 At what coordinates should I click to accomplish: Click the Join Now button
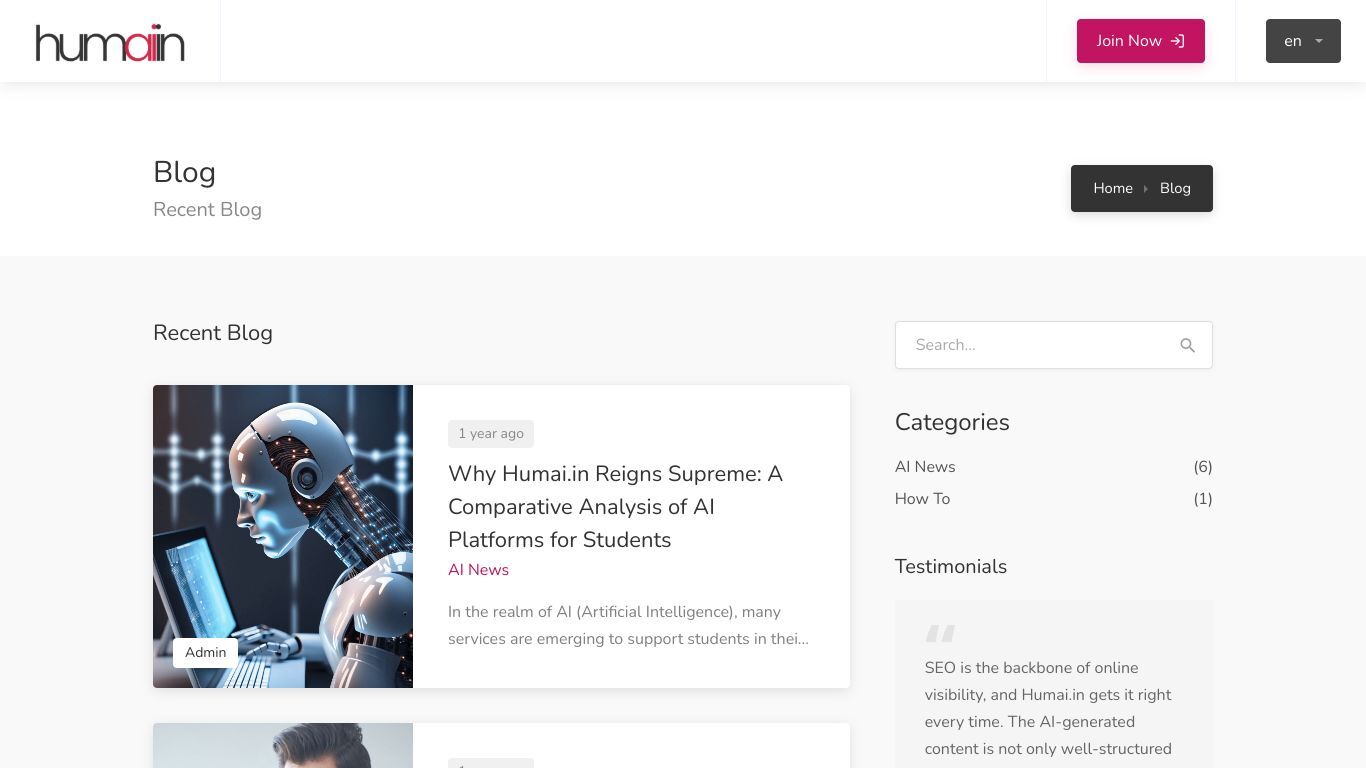coord(1140,41)
